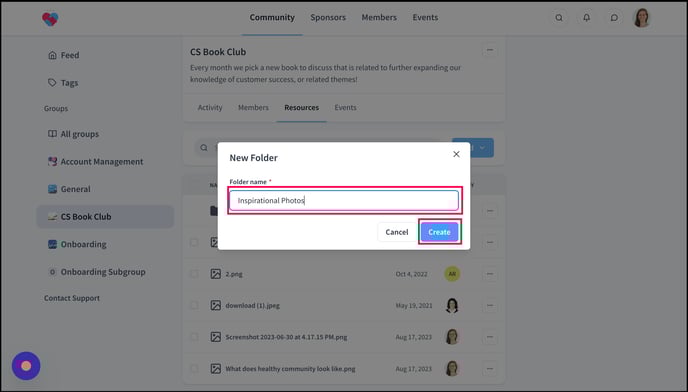Viewport: 688px width, 392px height.
Task: Click the Create button
Action: click(439, 232)
